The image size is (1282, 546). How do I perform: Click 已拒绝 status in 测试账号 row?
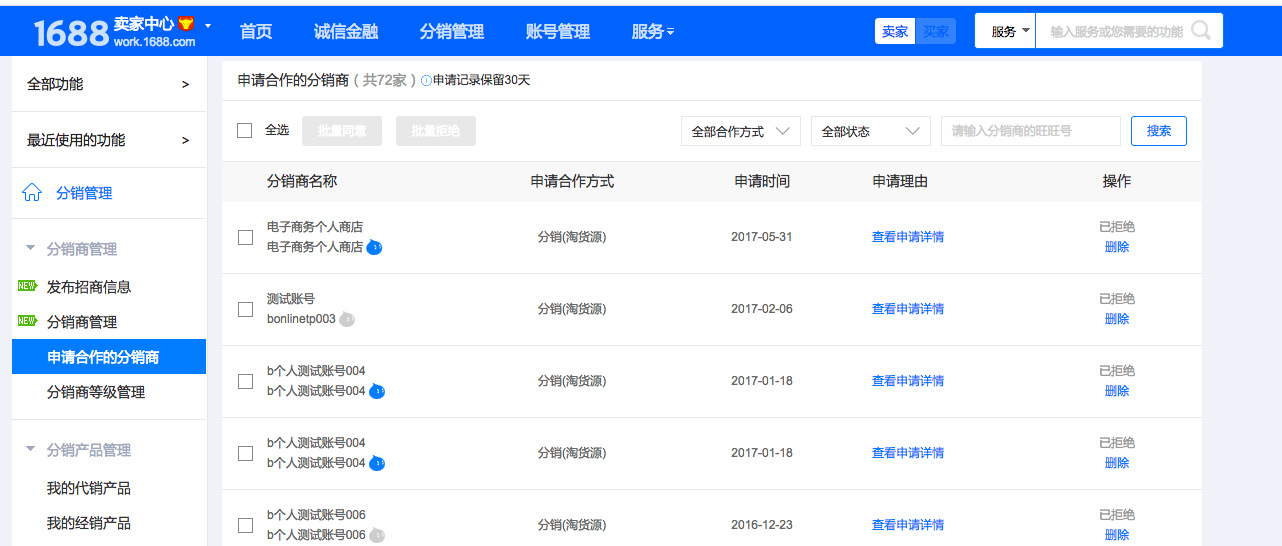(1117, 299)
